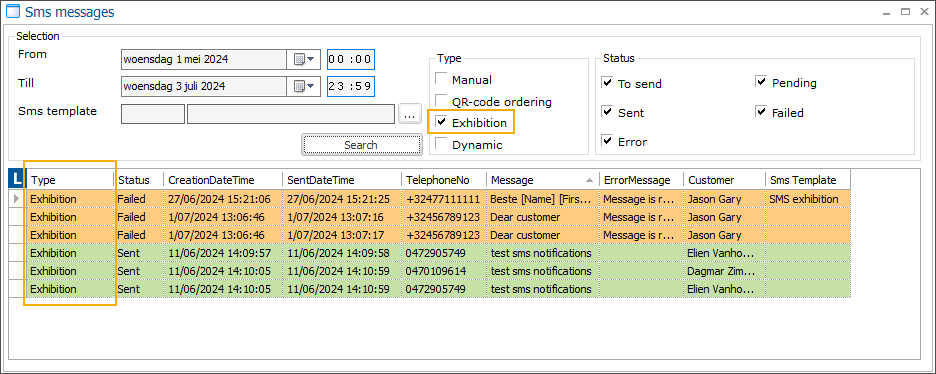Click the short Sms template code field
The width and height of the screenshot is (936, 374).
pyautogui.click(x=153, y=114)
